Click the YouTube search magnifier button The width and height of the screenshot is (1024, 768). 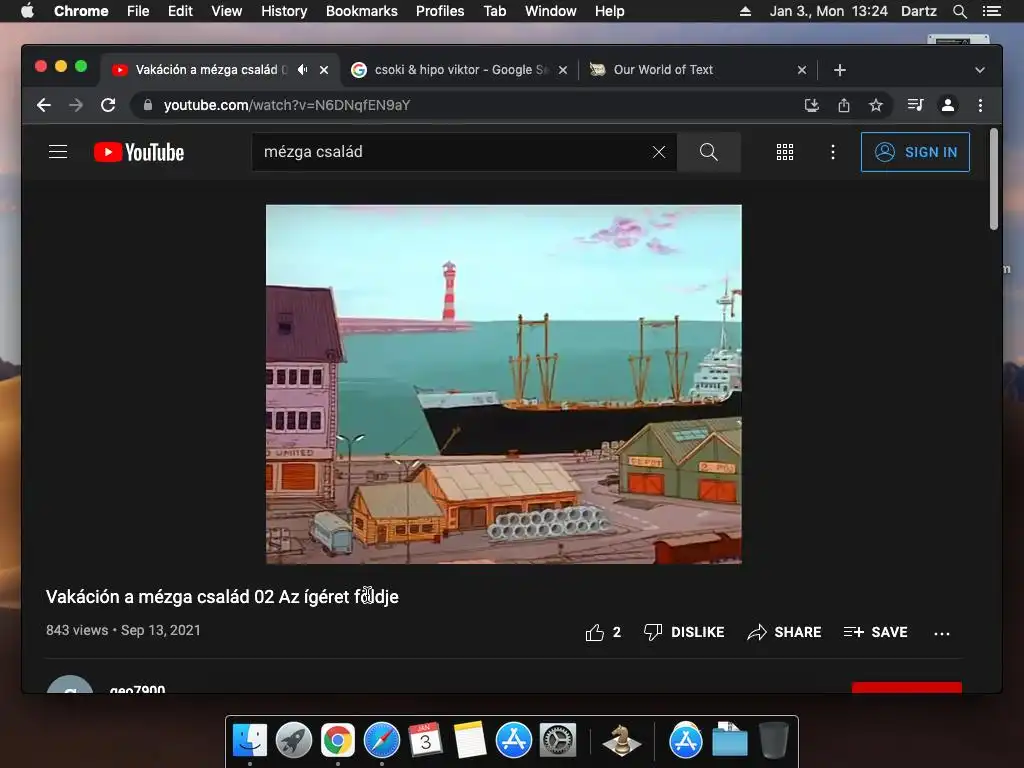coord(709,152)
